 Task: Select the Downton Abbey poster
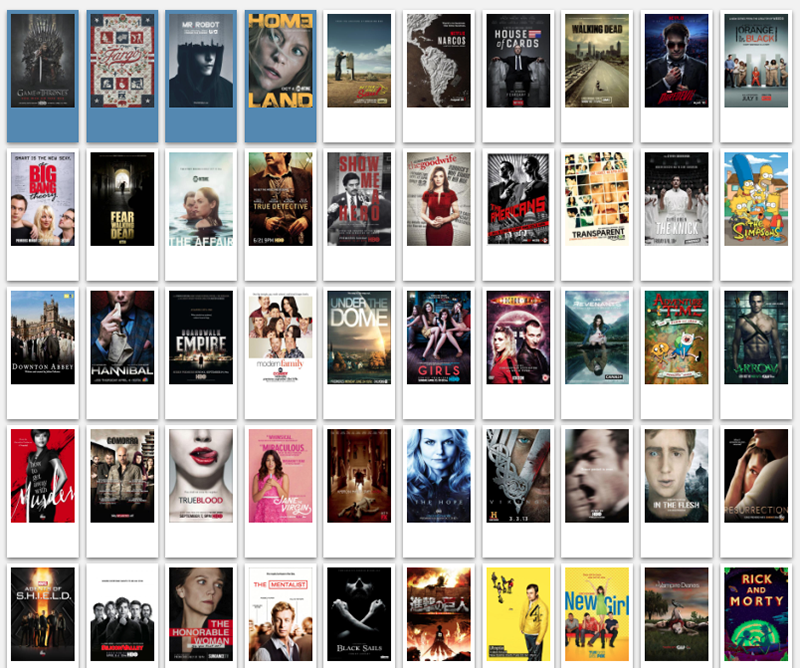tap(43, 337)
